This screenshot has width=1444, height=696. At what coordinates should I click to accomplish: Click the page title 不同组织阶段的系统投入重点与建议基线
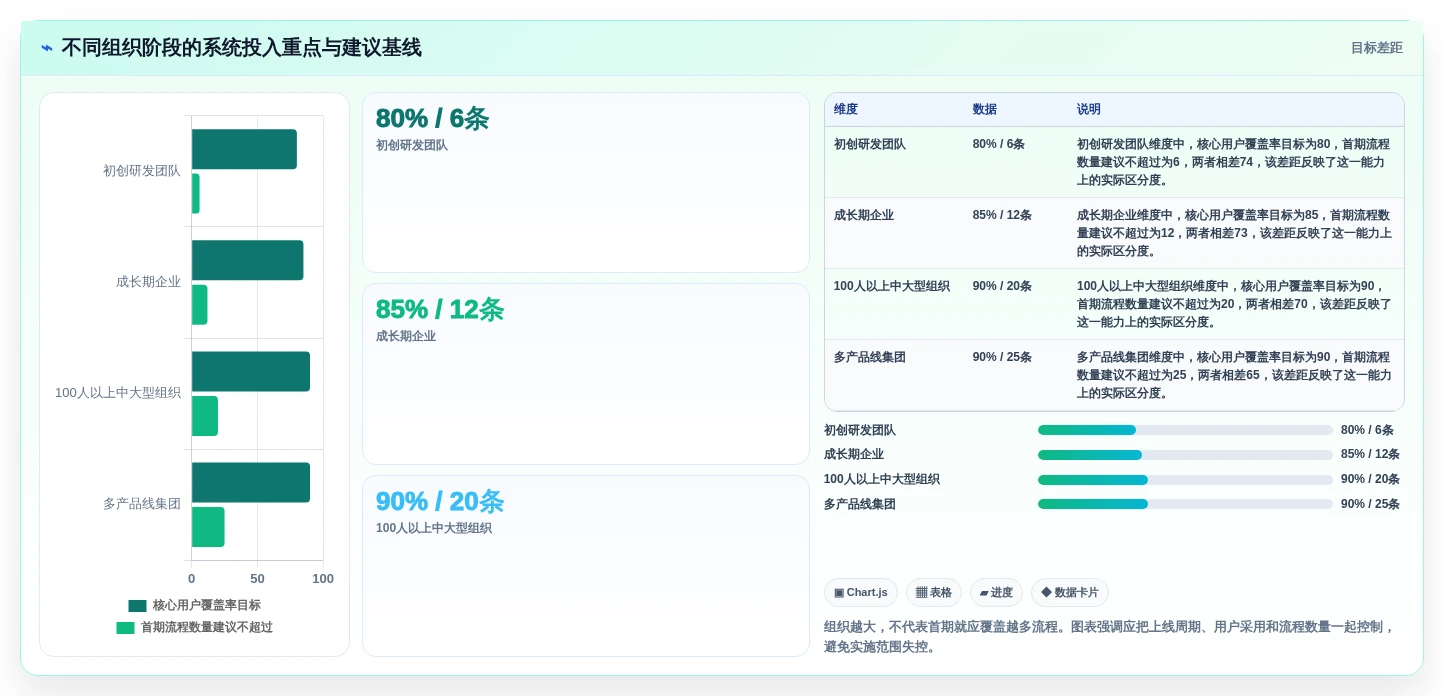[x=241, y=48]
